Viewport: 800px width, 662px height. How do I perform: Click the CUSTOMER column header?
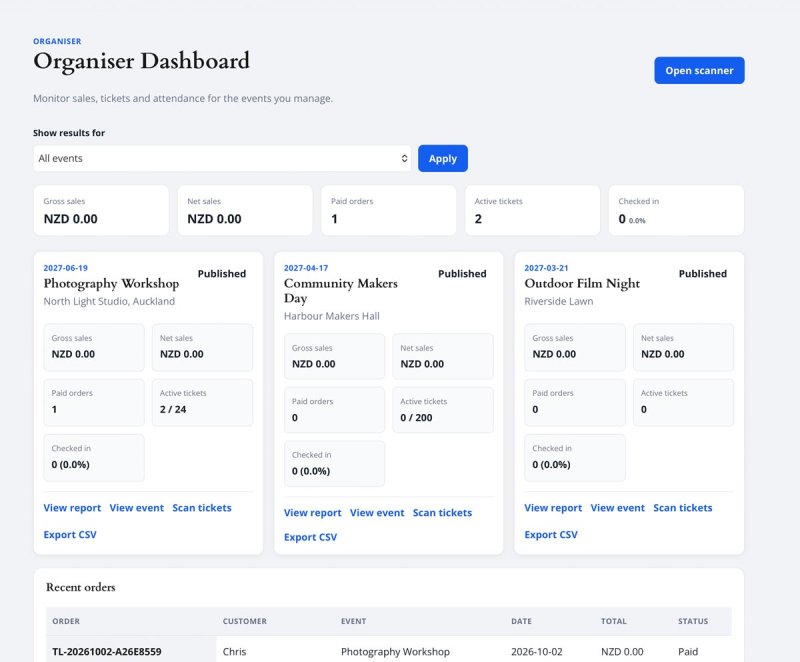pos(244,621)
